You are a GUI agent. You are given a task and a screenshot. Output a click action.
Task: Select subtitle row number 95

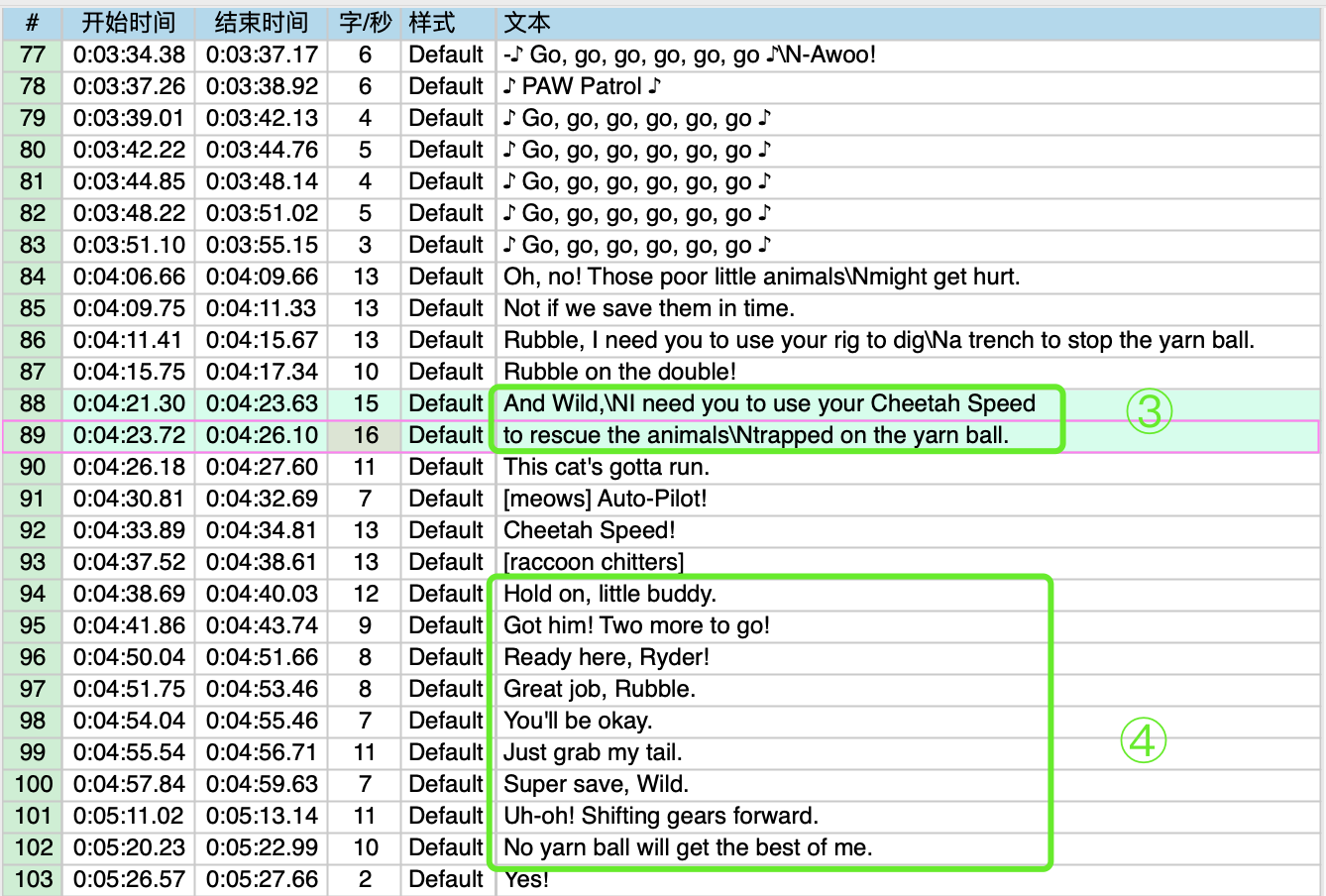pos(33,625)
